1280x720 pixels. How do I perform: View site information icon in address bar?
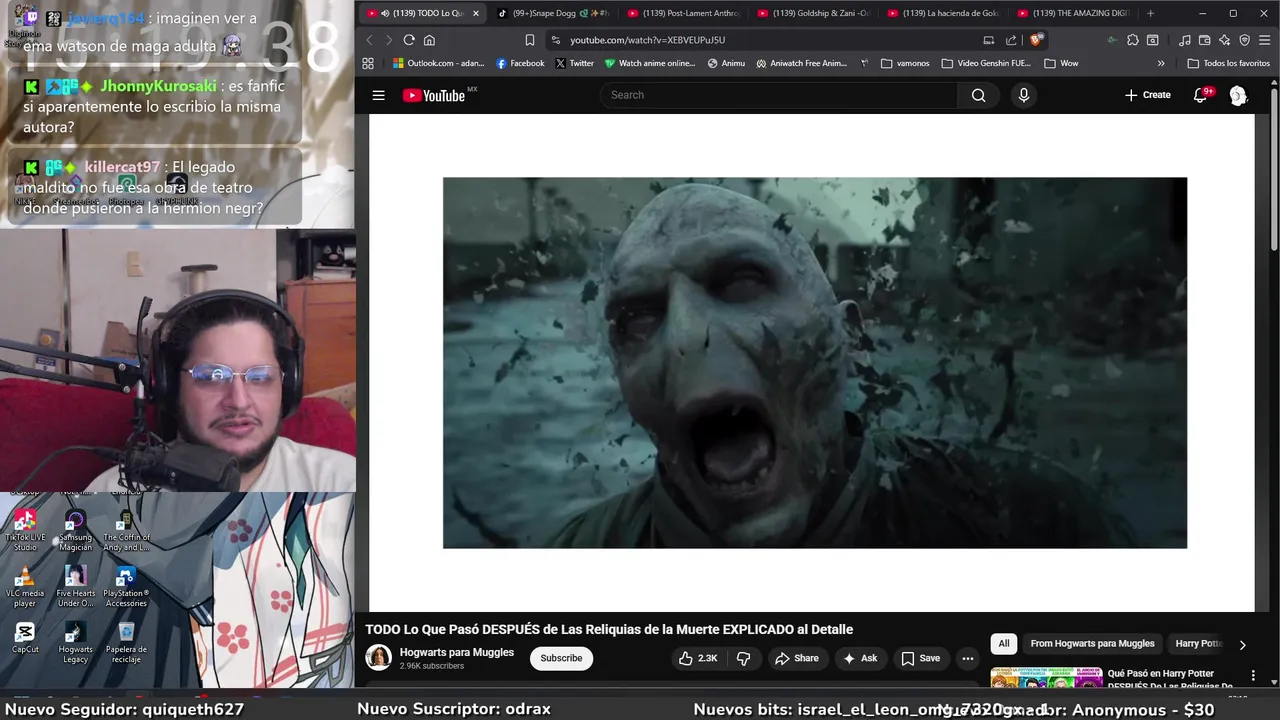click(x=556, y=40)
